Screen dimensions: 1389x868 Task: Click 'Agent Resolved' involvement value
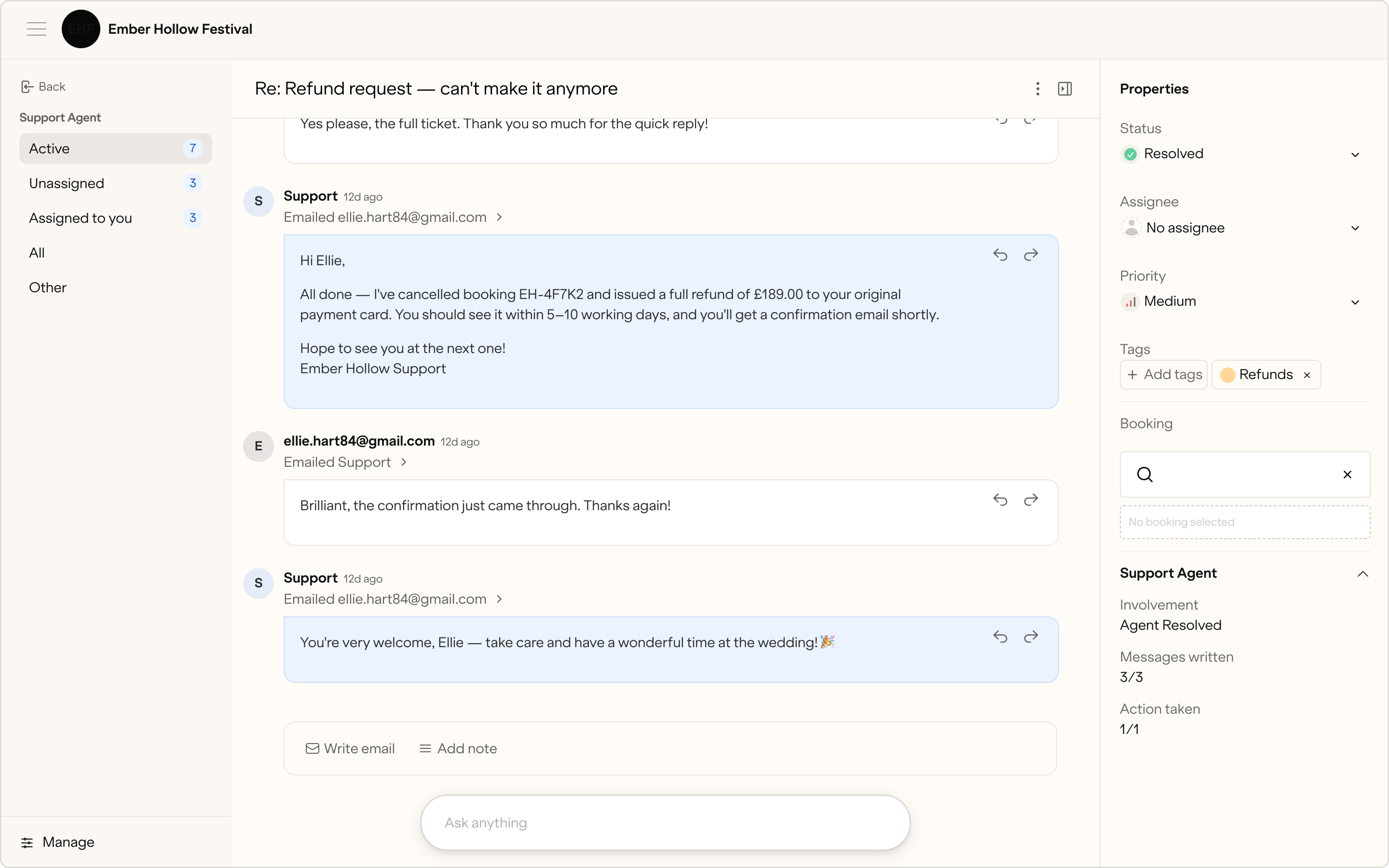coord(1171,625)
